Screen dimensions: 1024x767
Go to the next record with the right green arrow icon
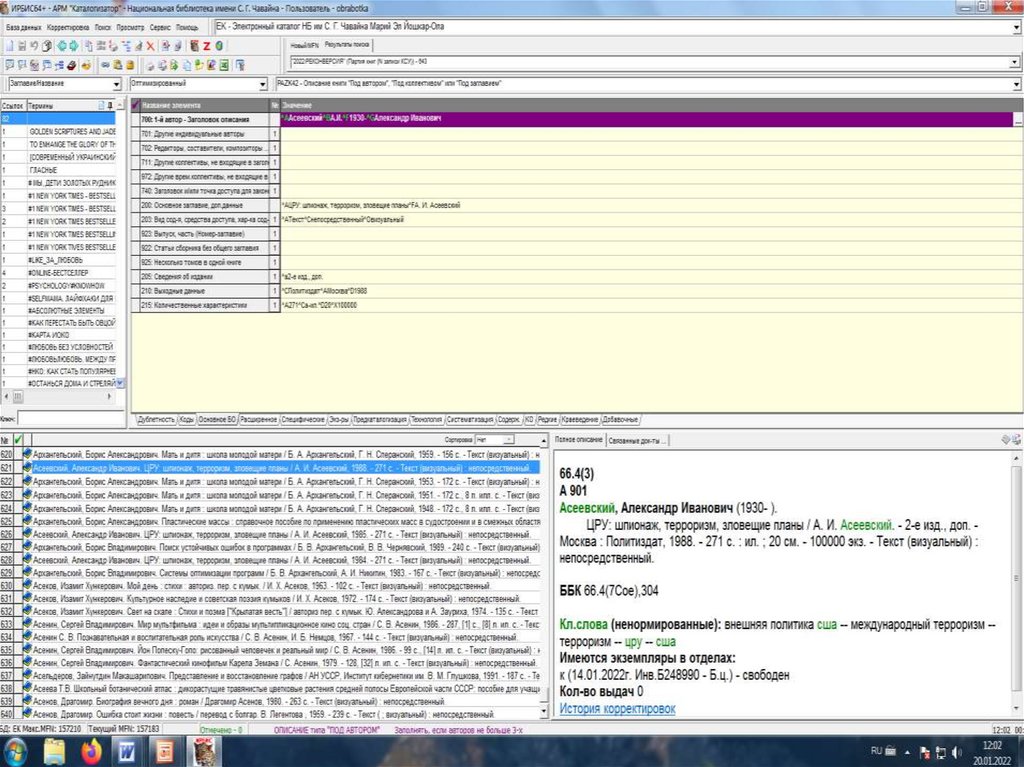point(74,46)
